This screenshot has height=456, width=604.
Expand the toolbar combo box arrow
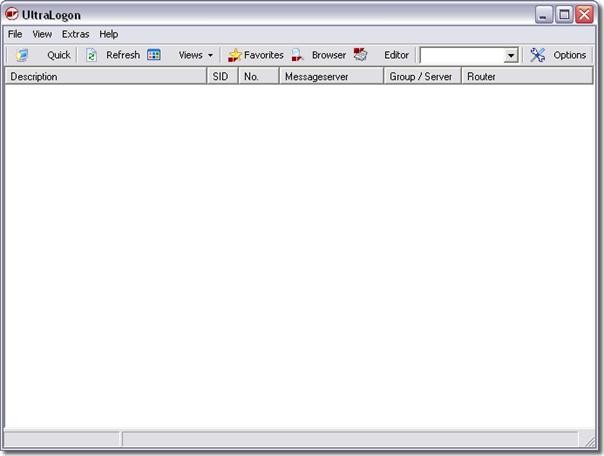coord(510,55)
